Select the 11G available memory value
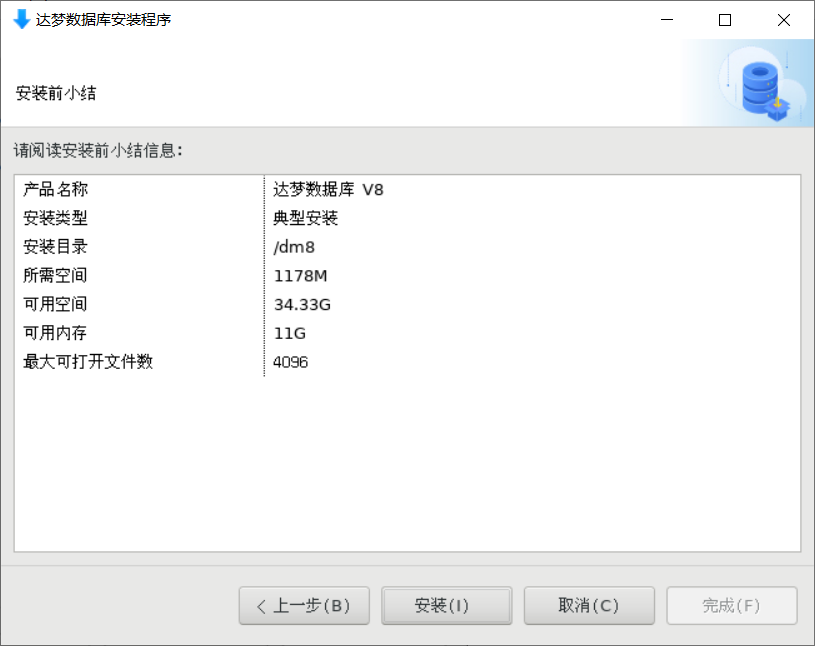 [290, 333]
